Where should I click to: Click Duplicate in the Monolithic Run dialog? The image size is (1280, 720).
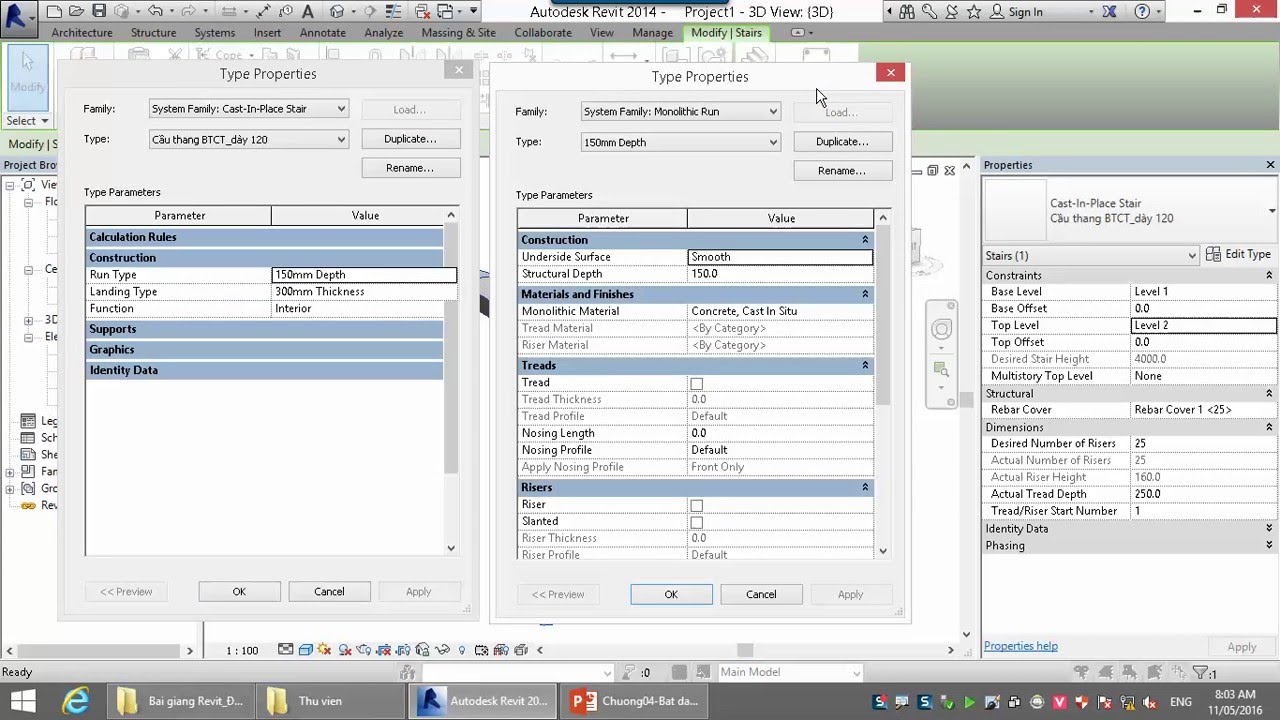click(842, 142)
